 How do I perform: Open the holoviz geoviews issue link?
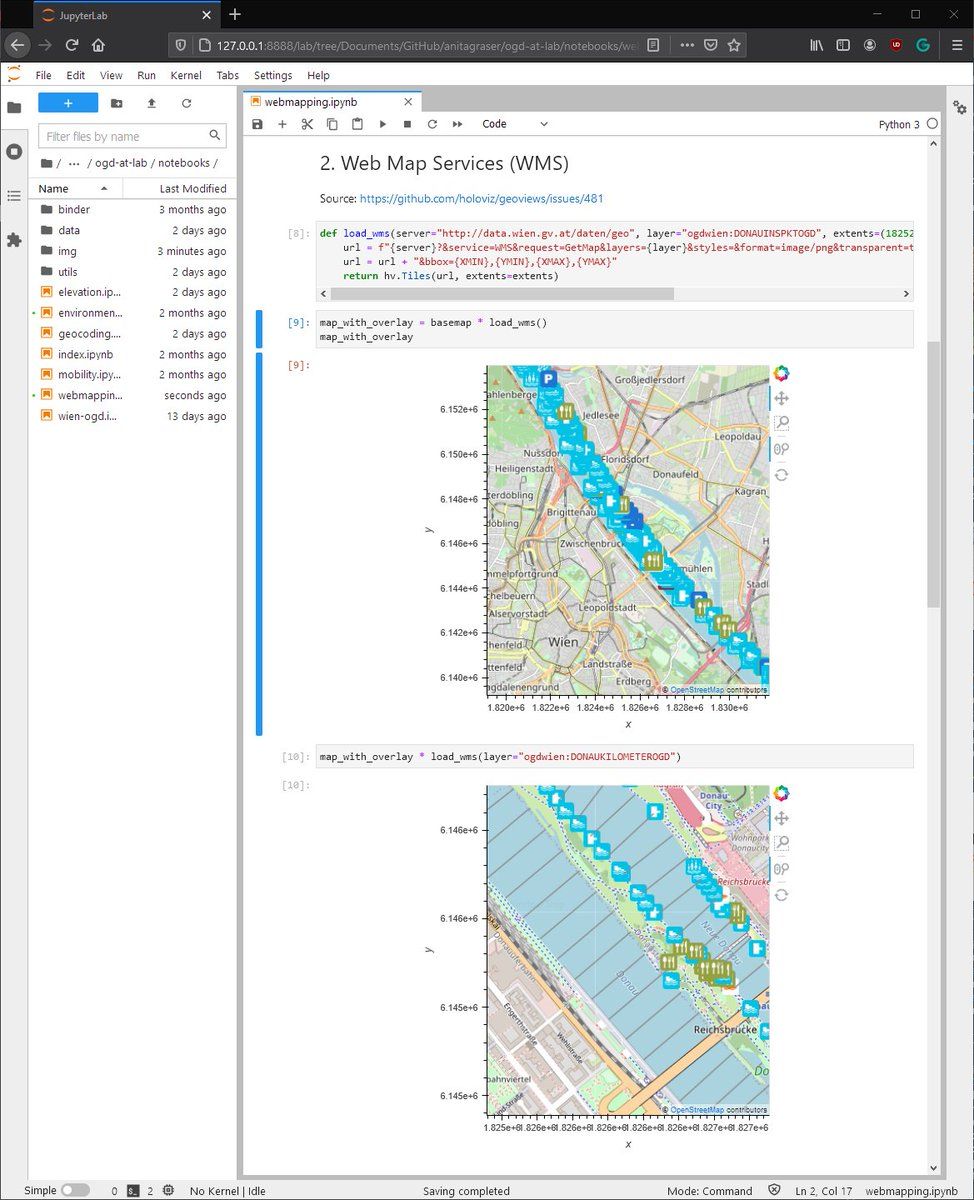[x=481, y=199]
